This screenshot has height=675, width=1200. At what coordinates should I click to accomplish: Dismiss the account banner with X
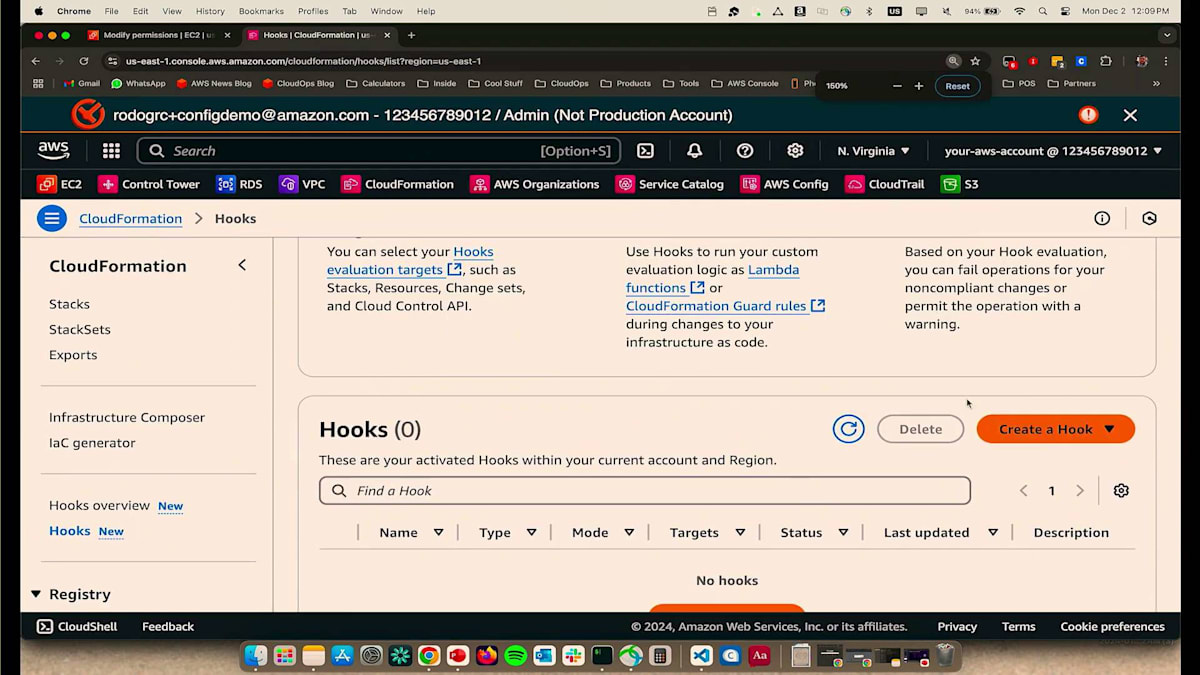click(x=1130, y=115)
